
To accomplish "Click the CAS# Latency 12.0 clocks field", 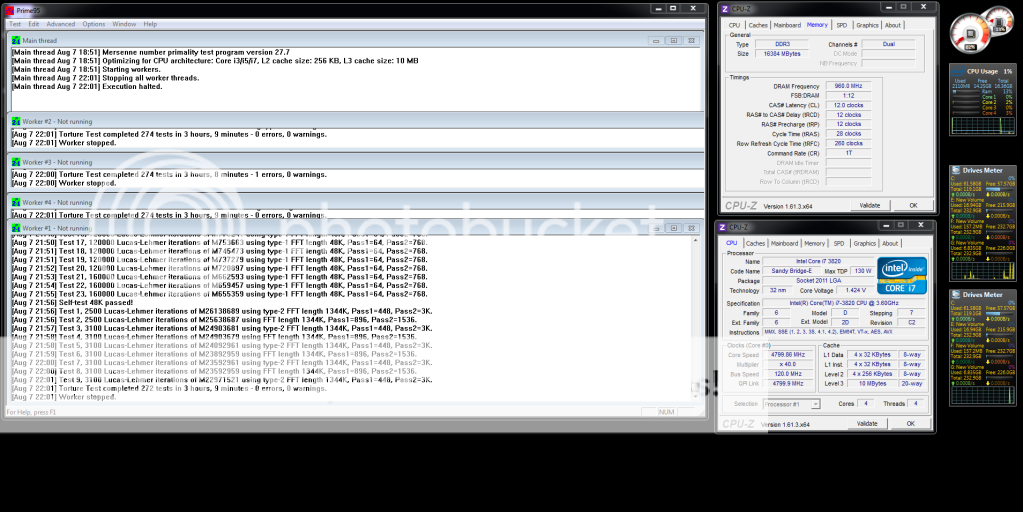I will pyautogui.click(x=848, y=105).
